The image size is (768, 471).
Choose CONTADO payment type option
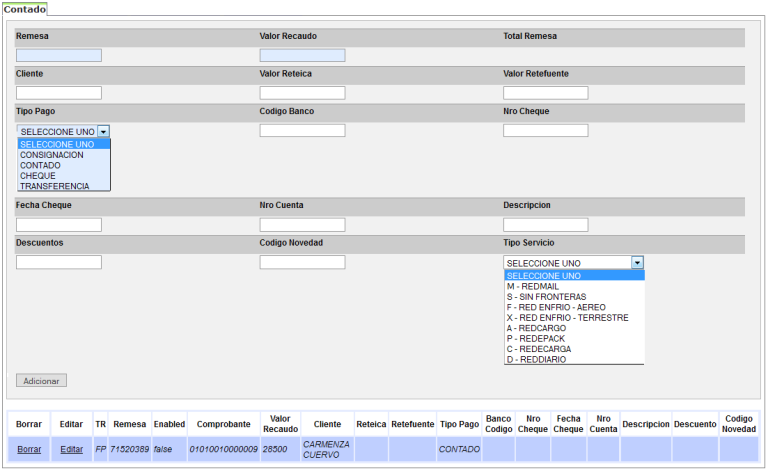point(41,165)
